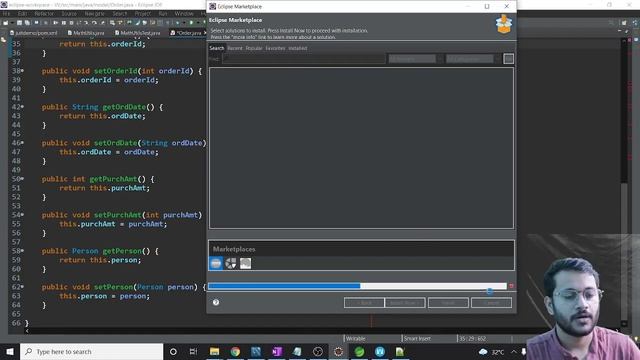Screen dimensions: 640x360
Task: Collapse the getPerson method at line 58
Action: (x=22, y=251)
